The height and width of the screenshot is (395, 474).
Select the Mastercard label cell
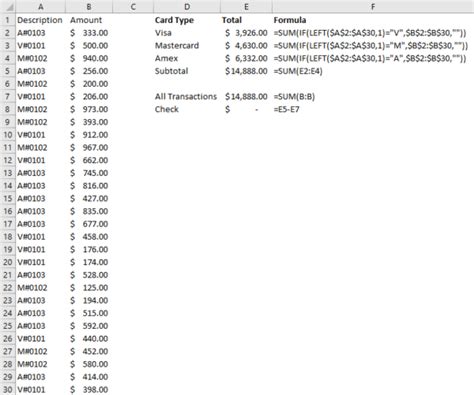177,45
